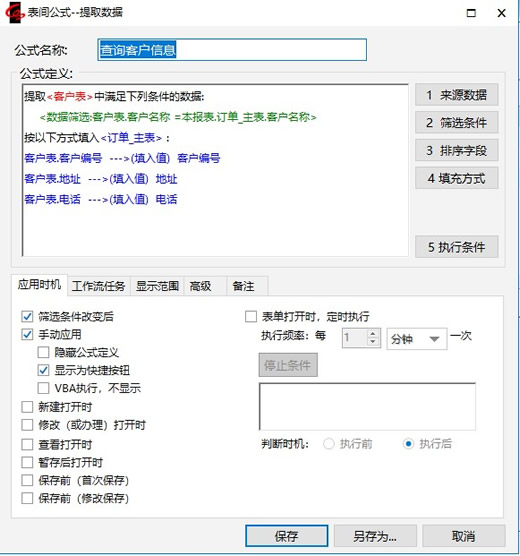Open the 5 执行条件 settings
The width and height of the screenshot is (520, 556).
(457, 247)
